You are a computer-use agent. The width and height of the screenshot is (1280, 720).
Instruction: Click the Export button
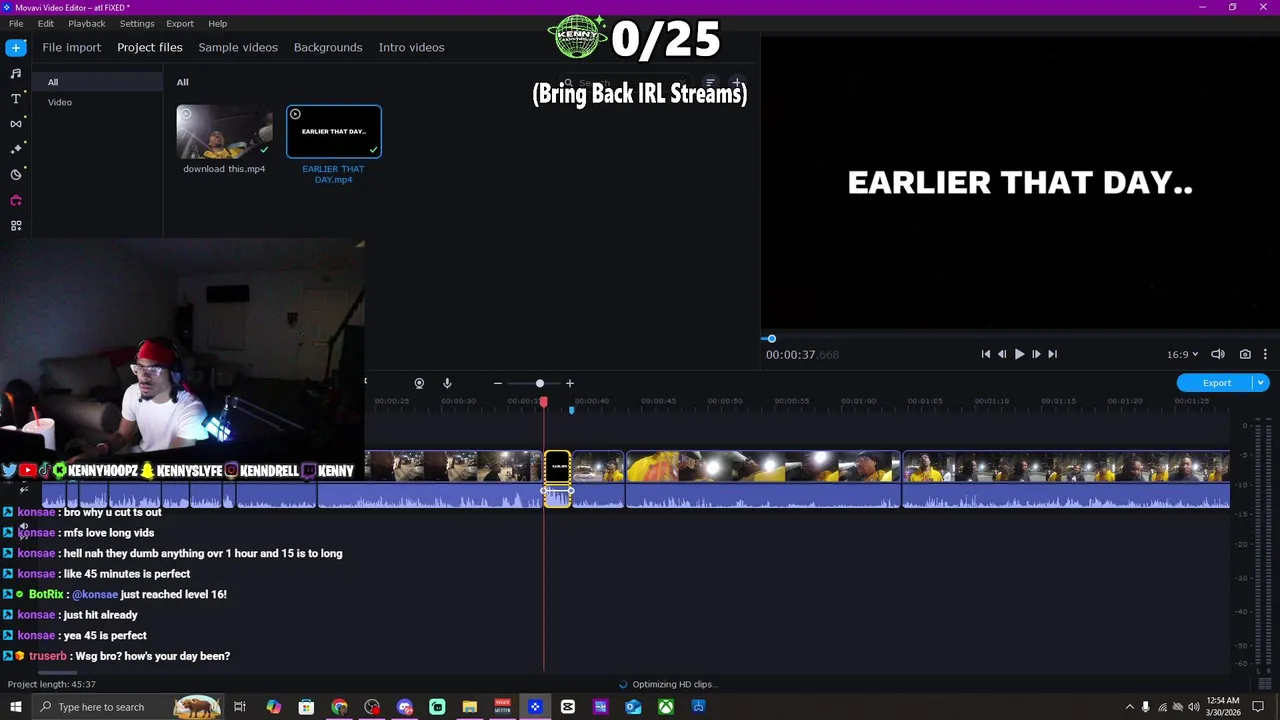(1216, 383)
